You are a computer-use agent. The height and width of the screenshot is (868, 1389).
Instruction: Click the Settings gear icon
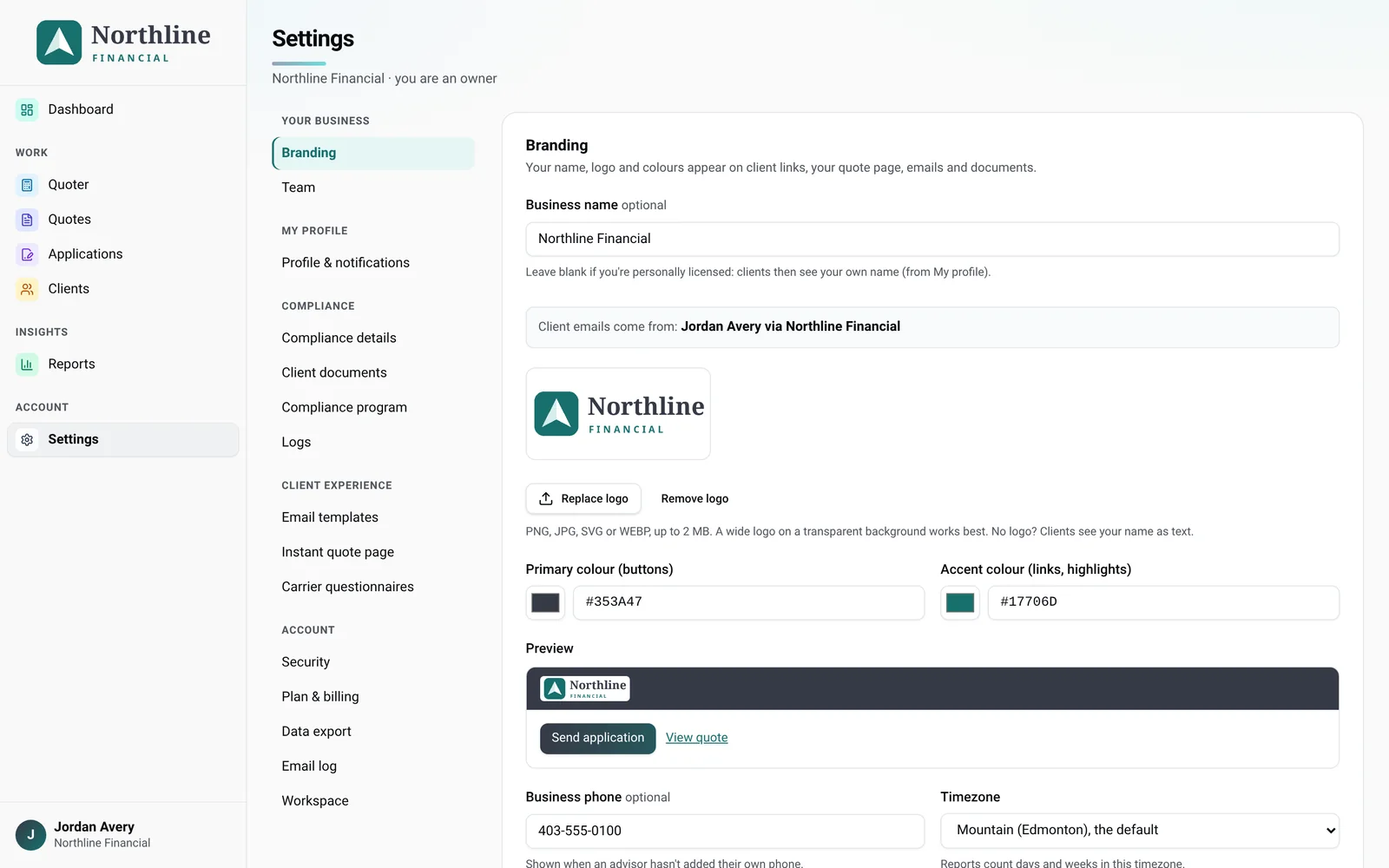click(27, 439)
